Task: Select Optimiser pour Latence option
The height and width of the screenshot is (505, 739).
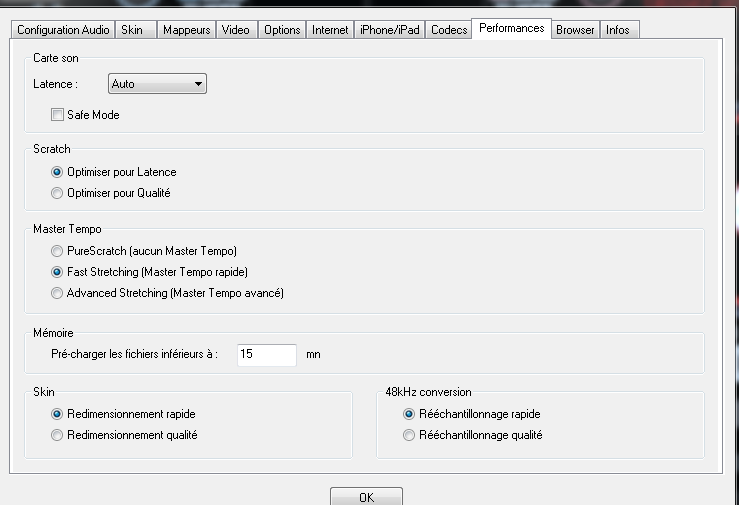Action: tap(57, 172)
